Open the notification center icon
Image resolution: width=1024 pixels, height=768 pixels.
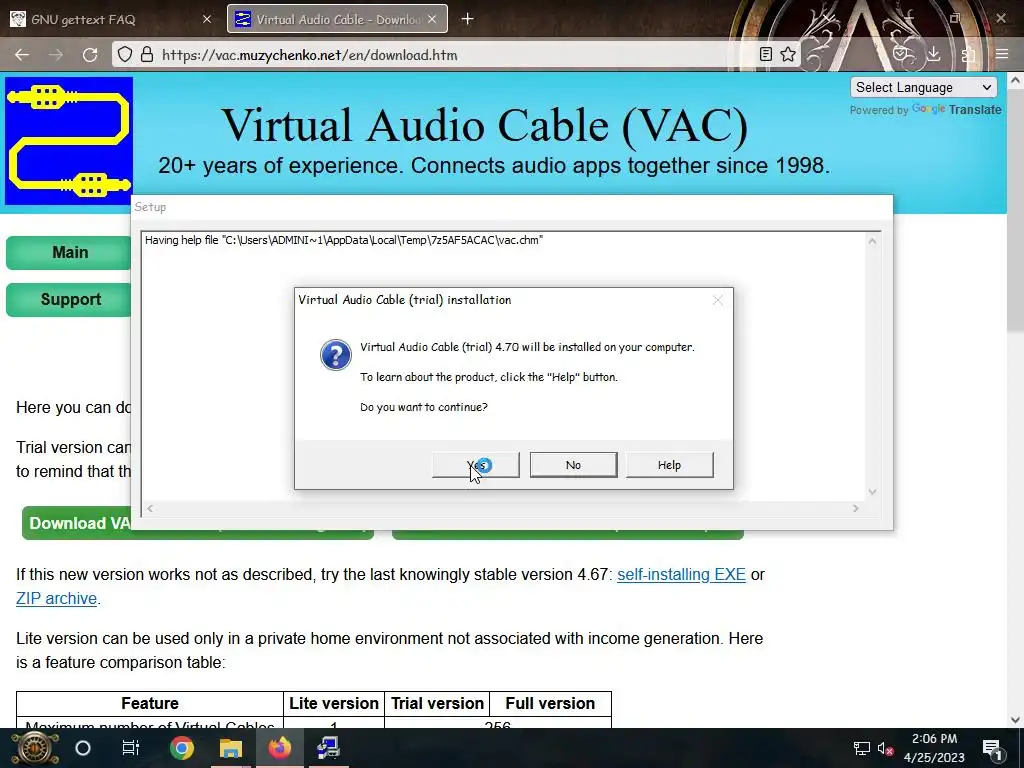pos(992,748)
